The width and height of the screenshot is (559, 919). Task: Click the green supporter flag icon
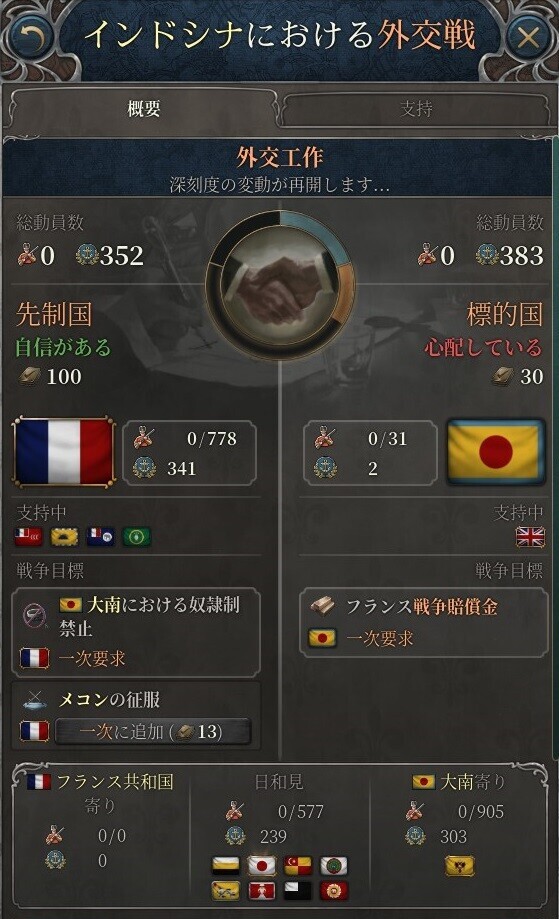[x=137, y=537]
